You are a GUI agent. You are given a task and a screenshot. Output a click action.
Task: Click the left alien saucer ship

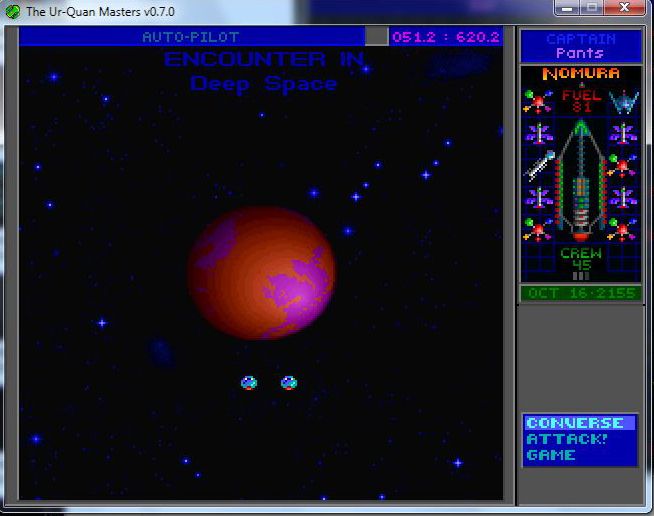click(x=249, y=383)
